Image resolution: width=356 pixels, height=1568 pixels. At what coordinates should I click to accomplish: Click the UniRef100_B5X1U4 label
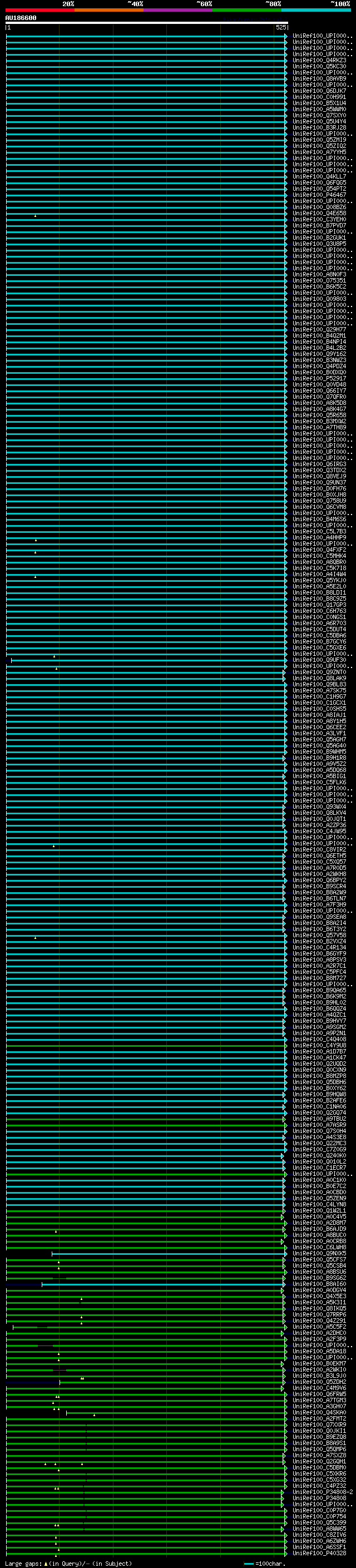[319, 103]
